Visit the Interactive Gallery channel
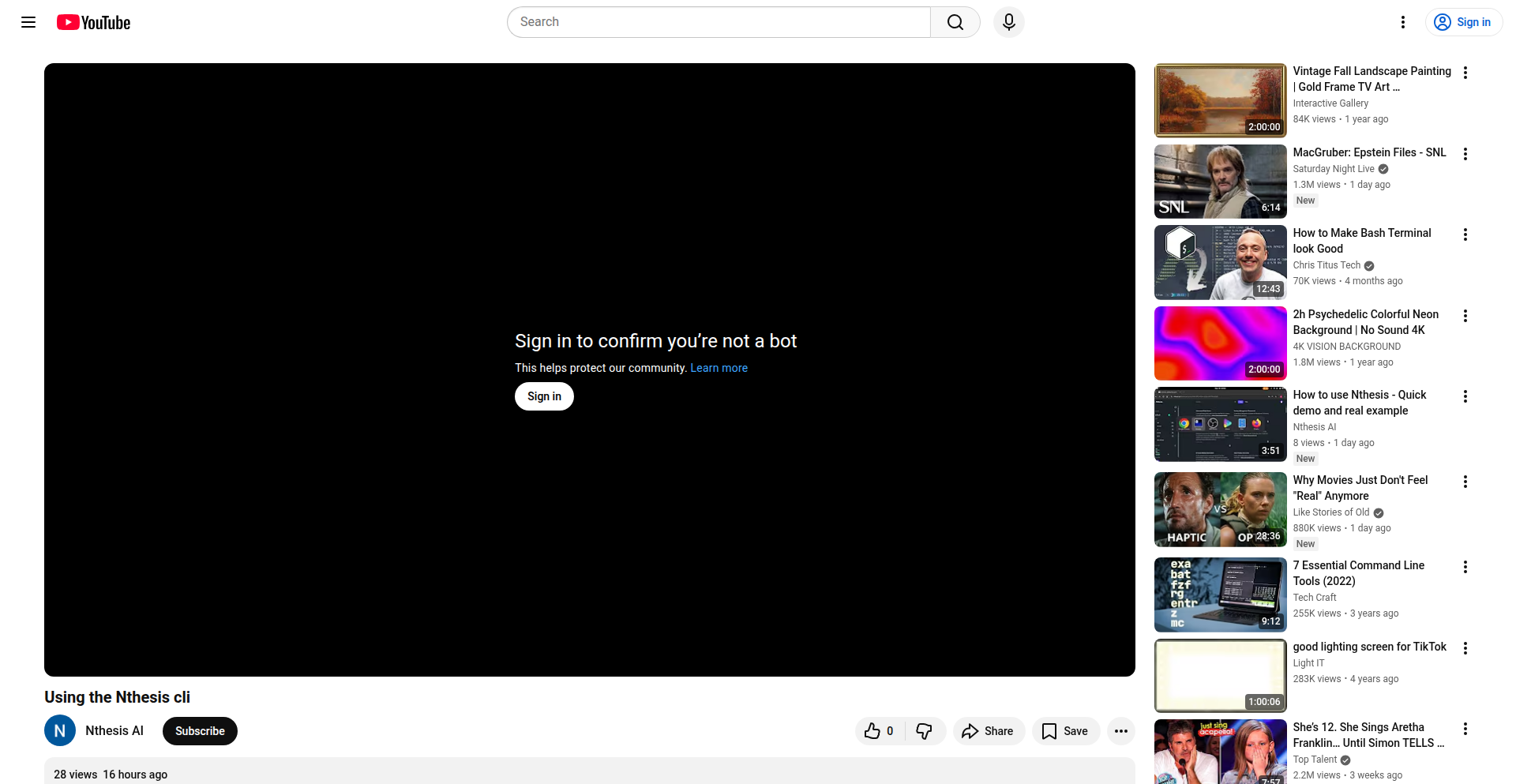This screenshot has height=784, width=1516. (1330, 103)
